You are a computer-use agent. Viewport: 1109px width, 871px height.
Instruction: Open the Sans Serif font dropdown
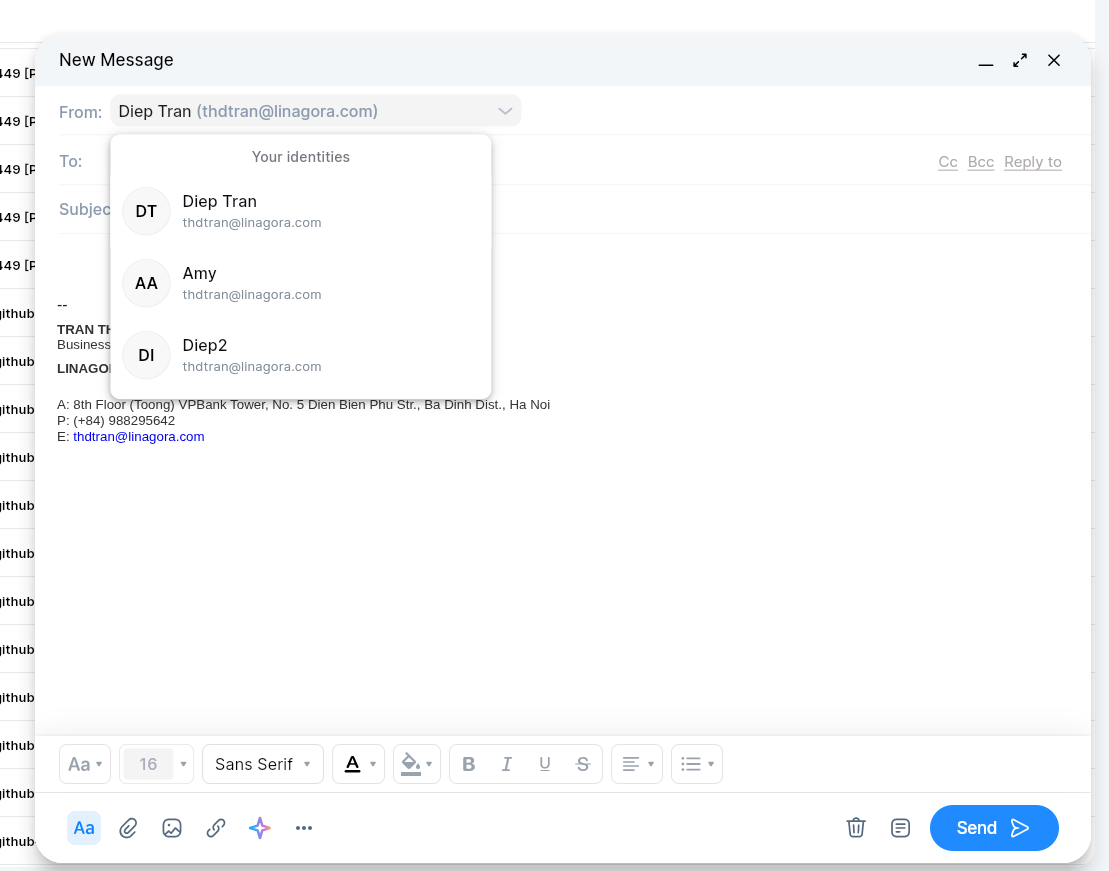click(263, 764)
